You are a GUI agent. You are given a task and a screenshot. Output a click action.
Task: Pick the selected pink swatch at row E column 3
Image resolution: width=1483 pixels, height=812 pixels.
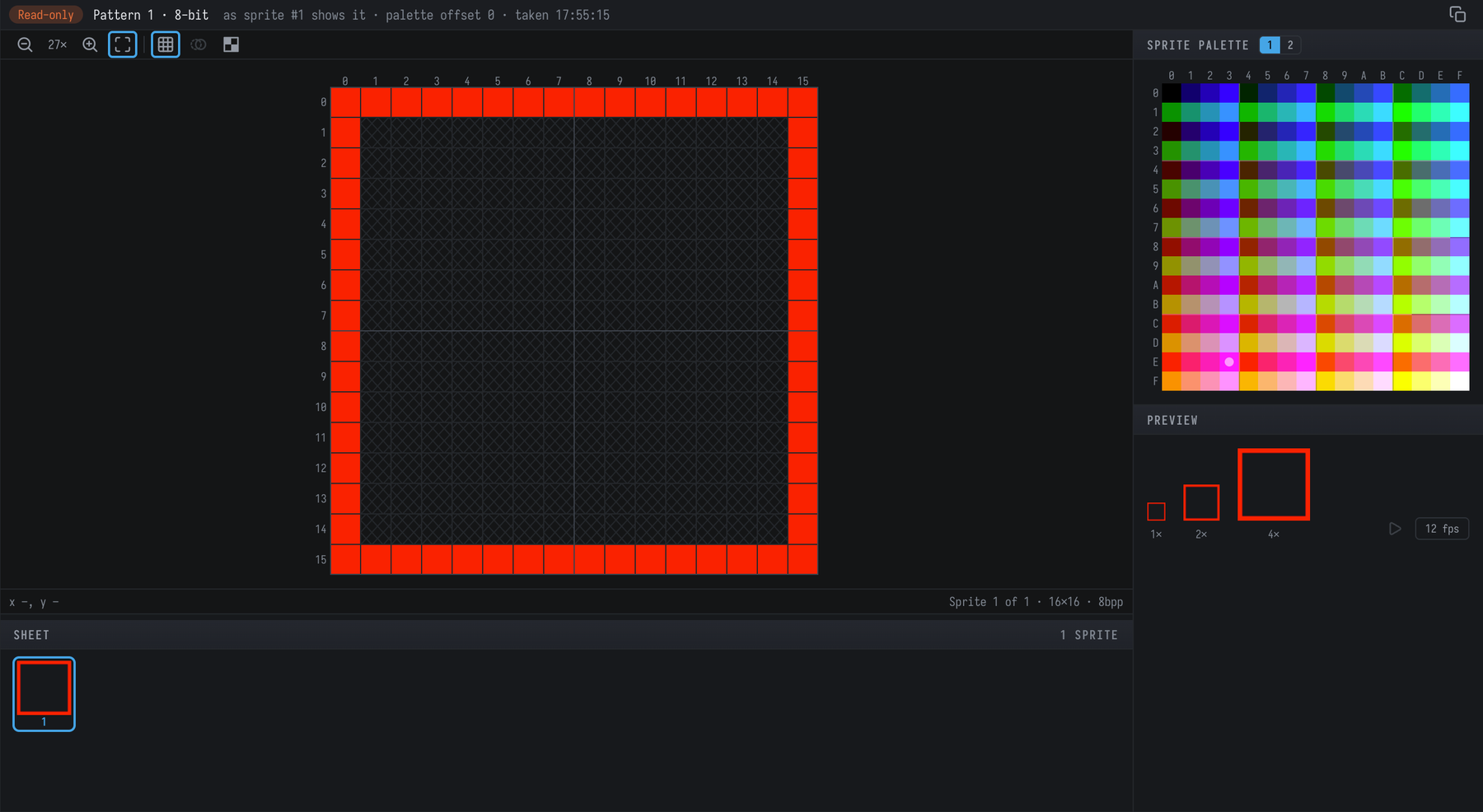pos(1229,362)
